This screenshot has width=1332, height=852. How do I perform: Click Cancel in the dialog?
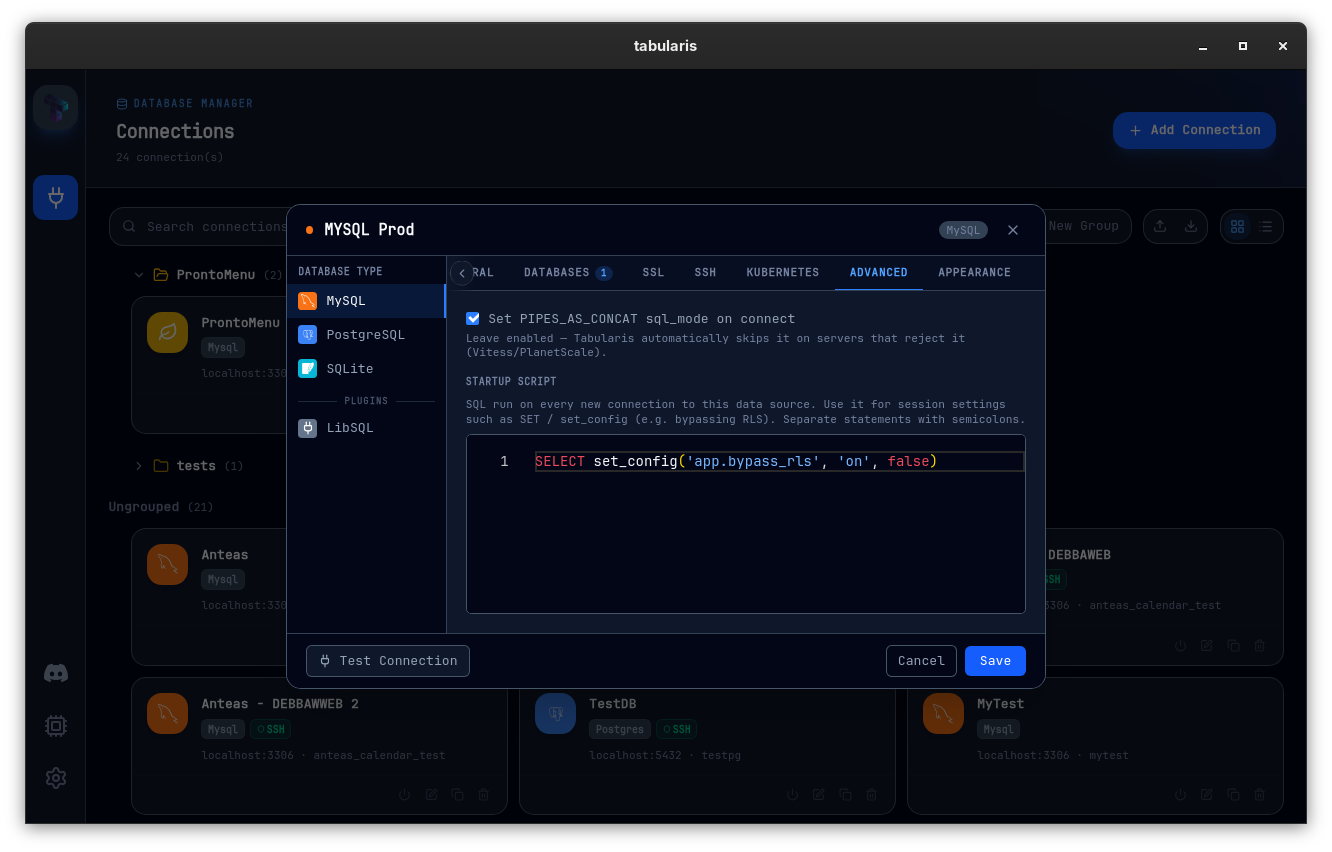click(921, 661)
